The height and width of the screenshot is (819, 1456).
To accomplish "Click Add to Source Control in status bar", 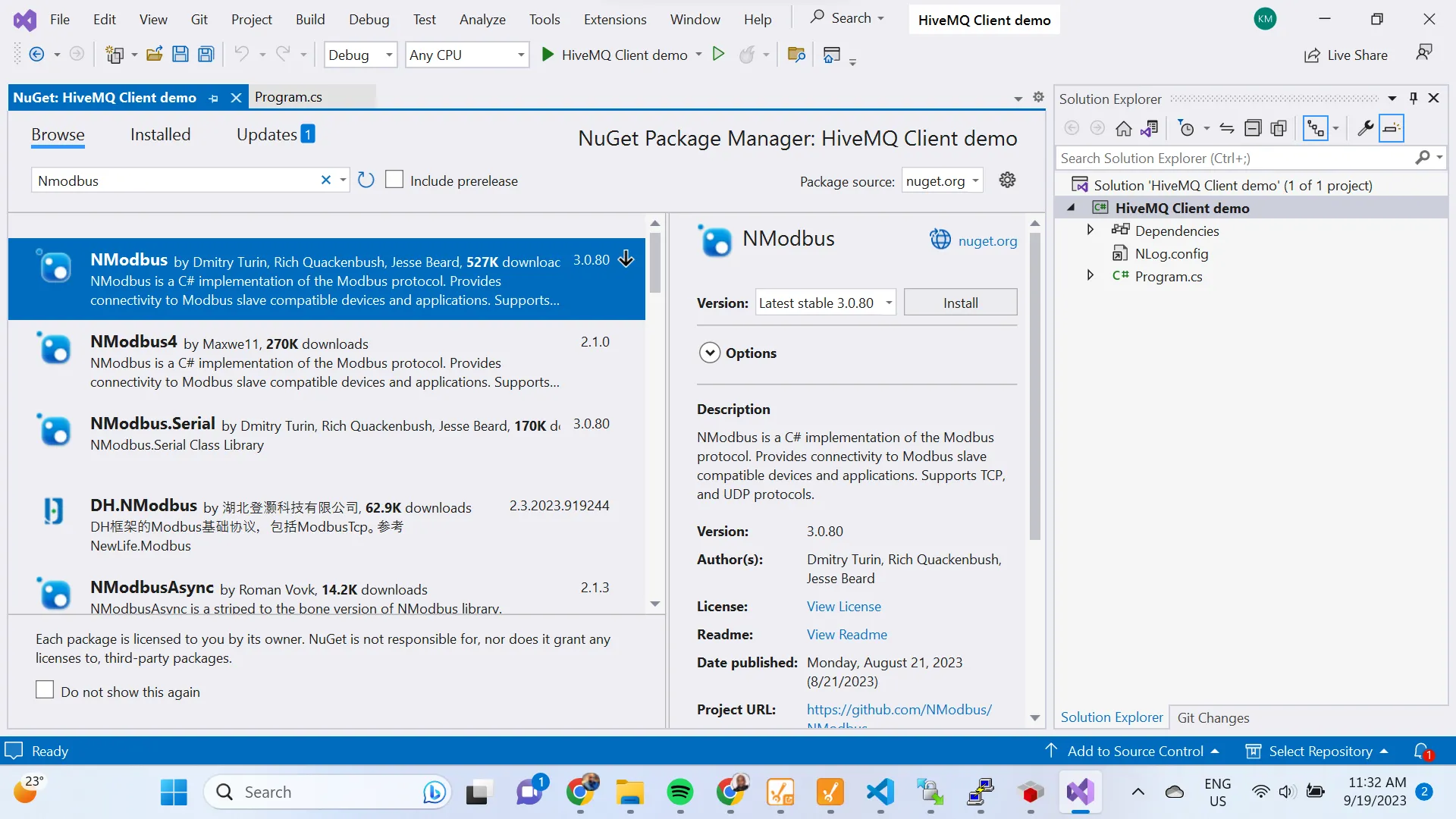I will 1134,752.
